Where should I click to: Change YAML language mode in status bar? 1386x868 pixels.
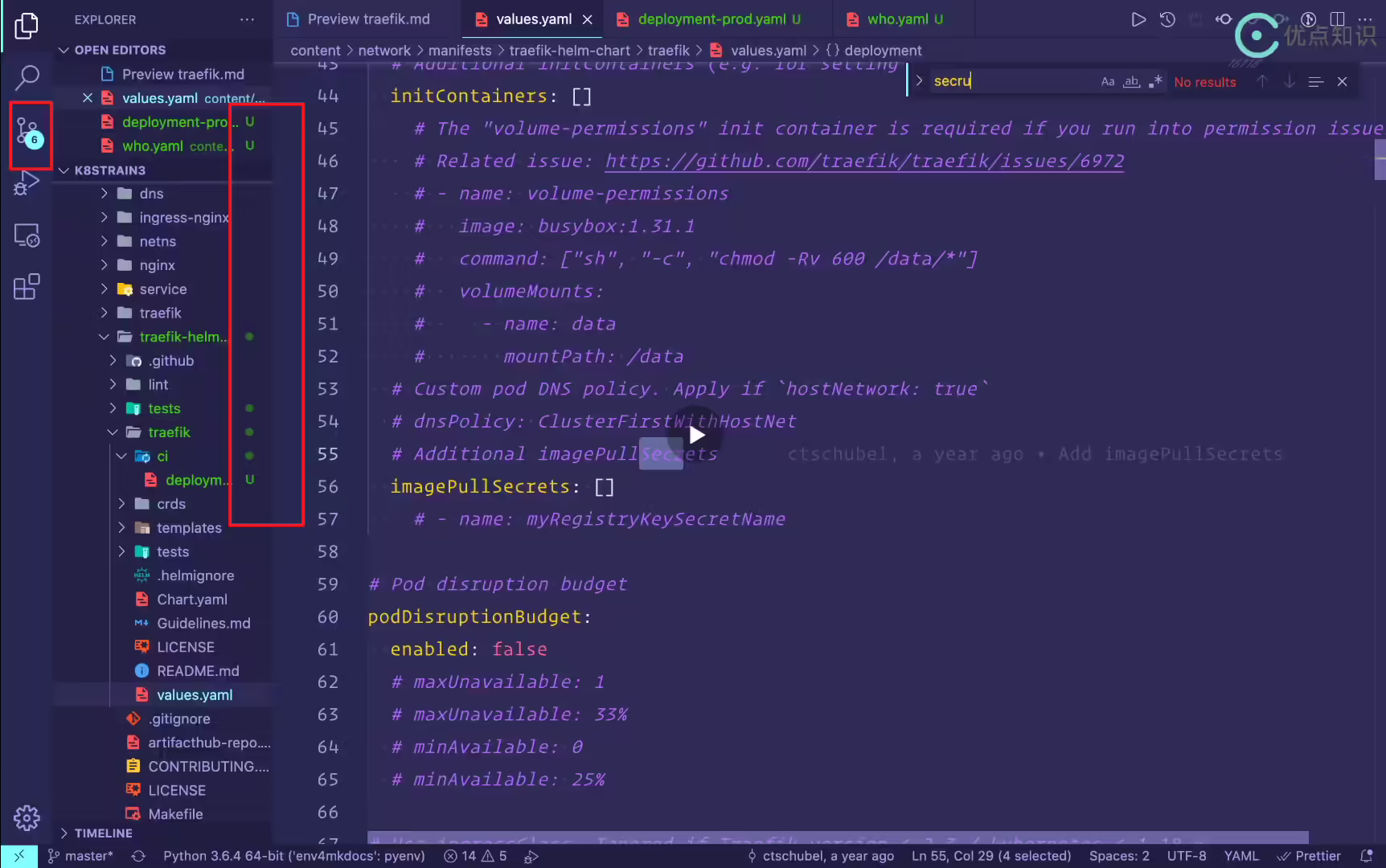click(1240, 856)
